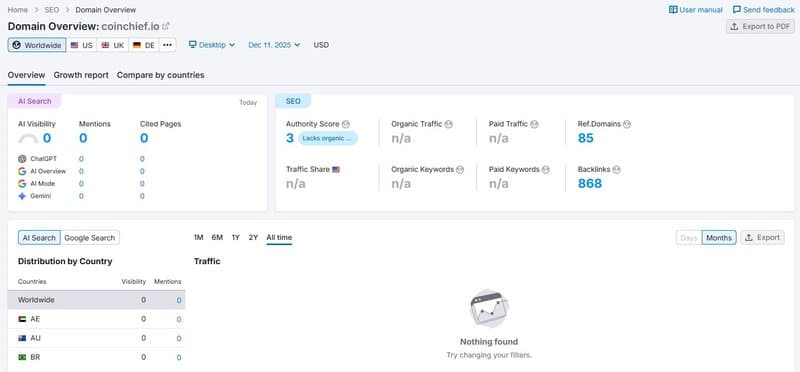800x372 pixels.
Task: Click the User manual book icon
Action: tap(673, 10)
